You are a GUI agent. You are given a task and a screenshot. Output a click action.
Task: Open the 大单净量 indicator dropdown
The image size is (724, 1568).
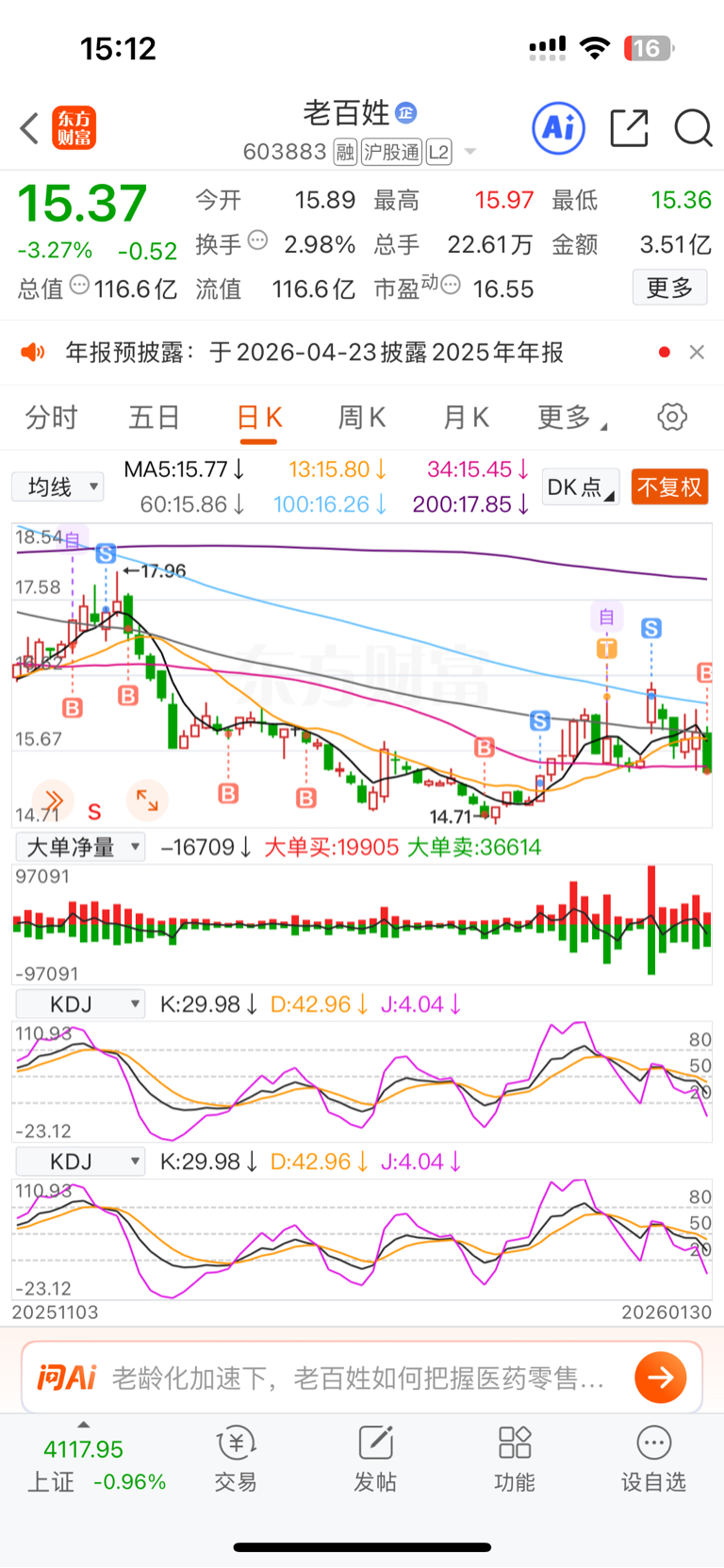click(x=80, y=847)
